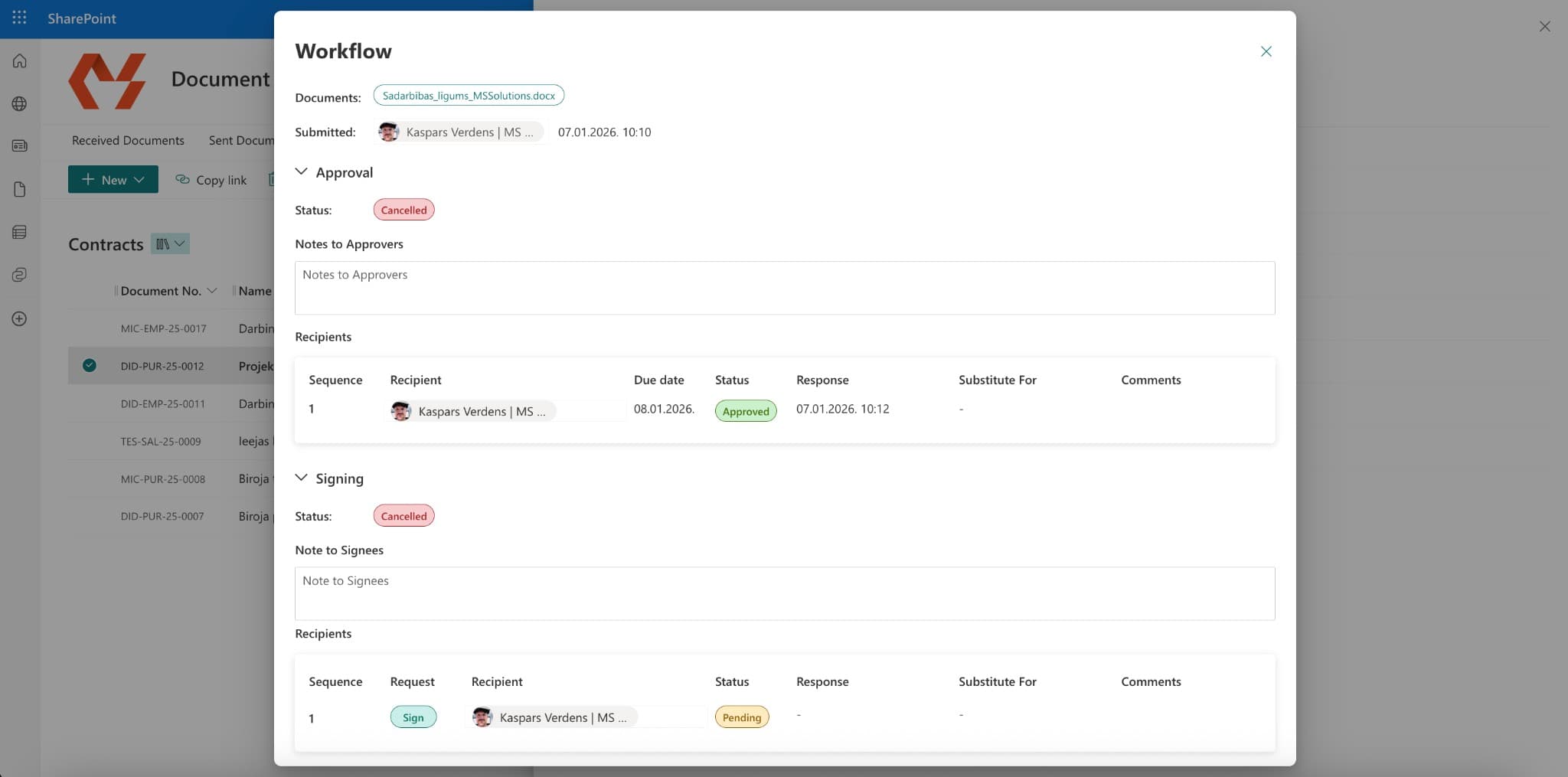Image resolution: width=1568 pixels, height=777 pixels.
Task: Click the Copy link button
Action: [211, 179]
